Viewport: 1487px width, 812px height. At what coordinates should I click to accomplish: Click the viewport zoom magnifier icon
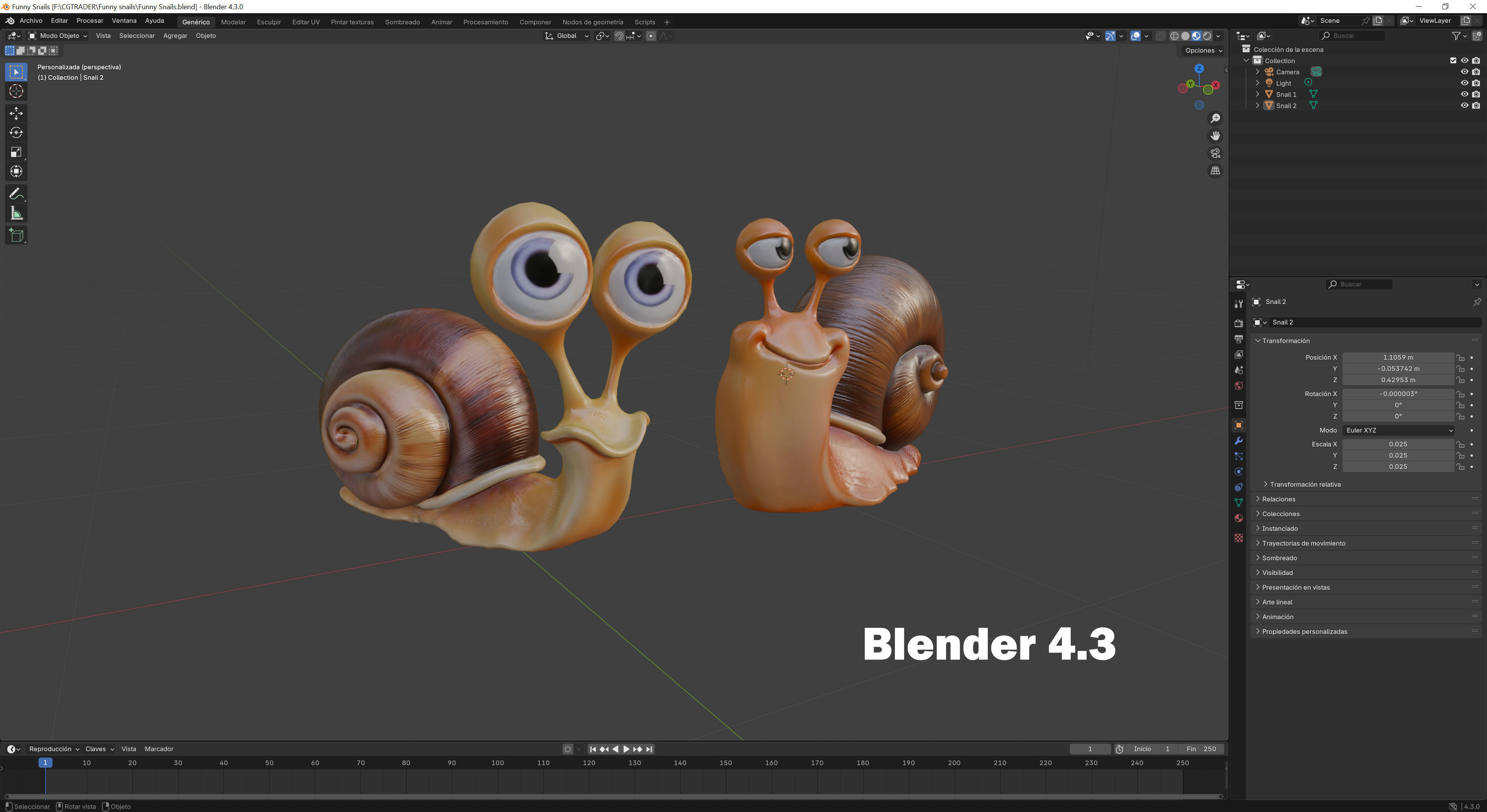(x=1215, y=118)
